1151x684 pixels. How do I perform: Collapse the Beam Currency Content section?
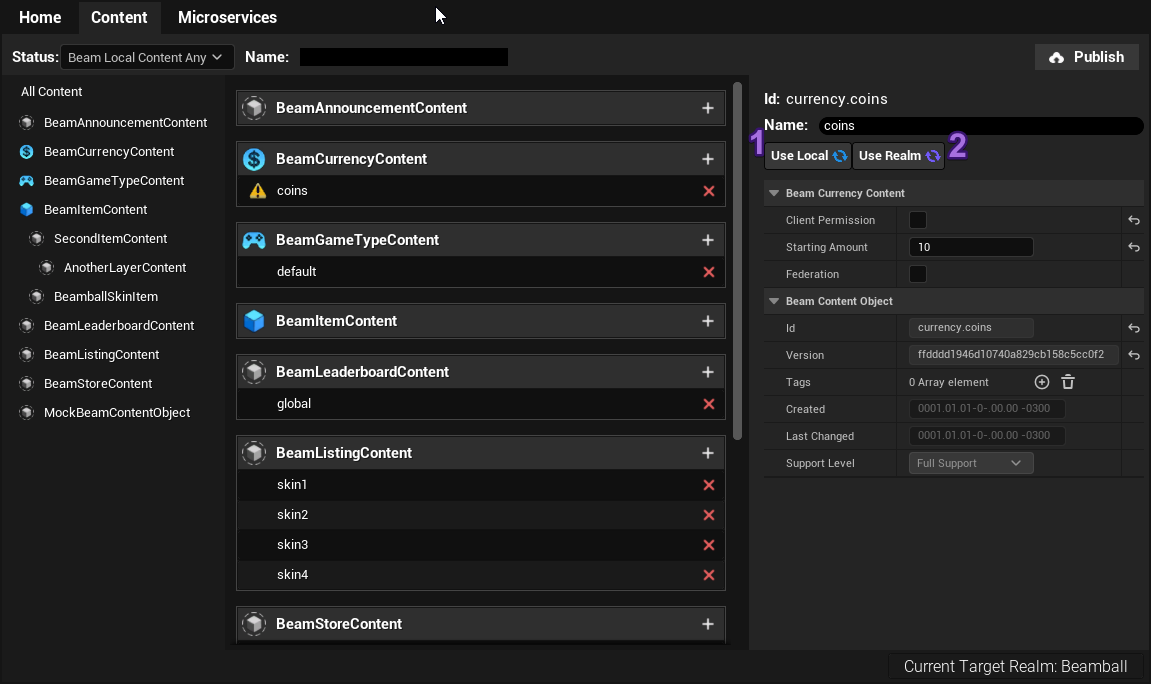click(x=774, y=193)
